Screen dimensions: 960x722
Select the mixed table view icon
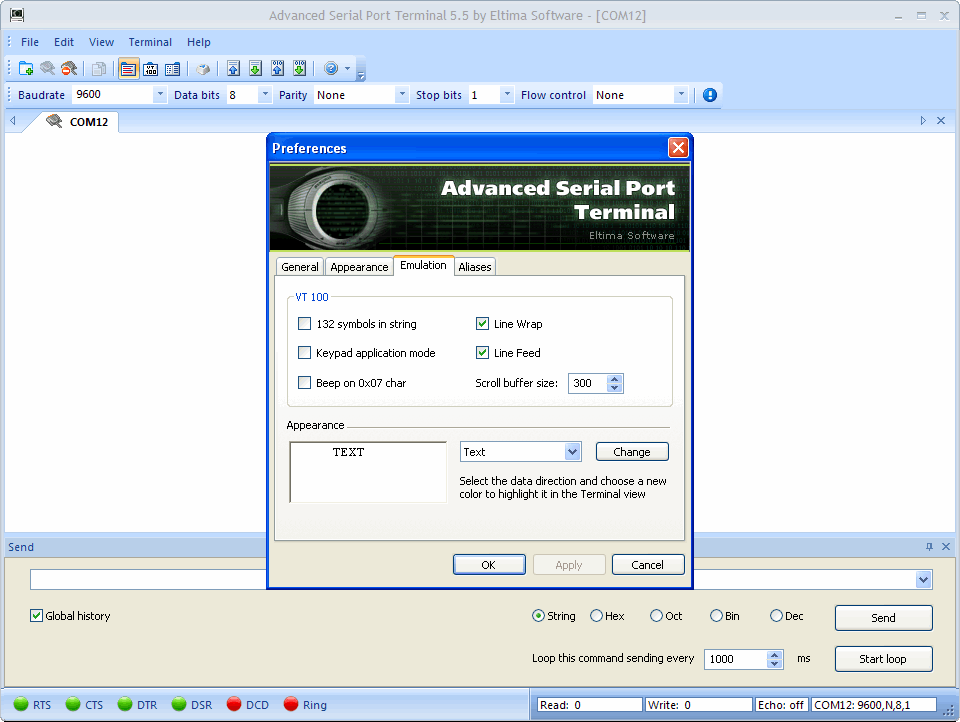pyautogui.click(x=173, y=68)
